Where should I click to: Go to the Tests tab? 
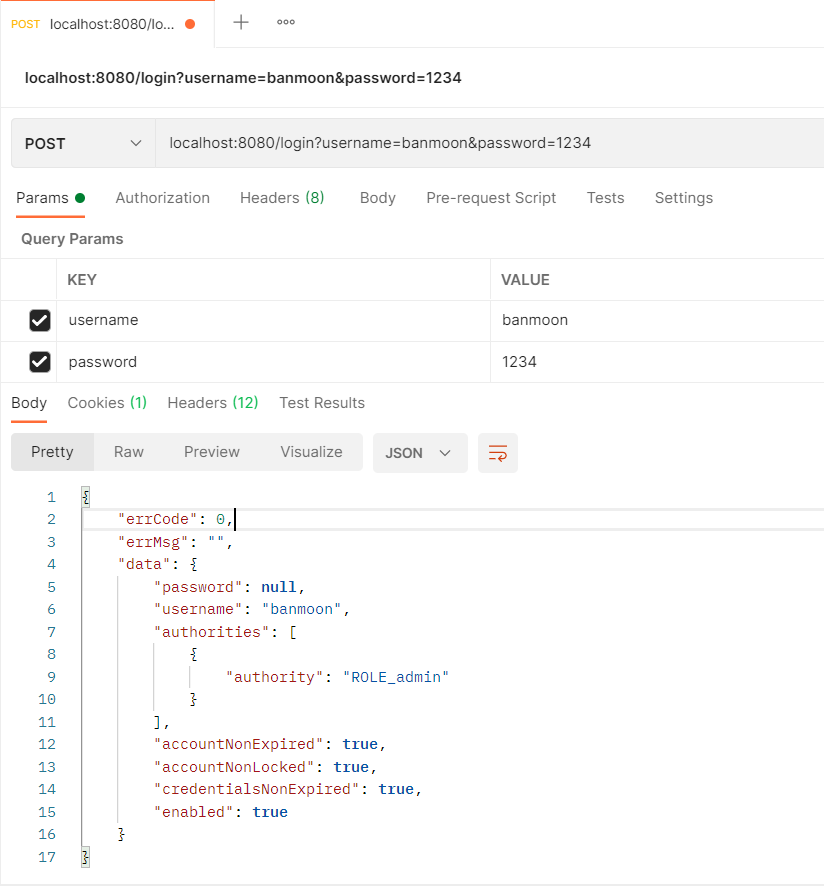(x=605, y=198)
